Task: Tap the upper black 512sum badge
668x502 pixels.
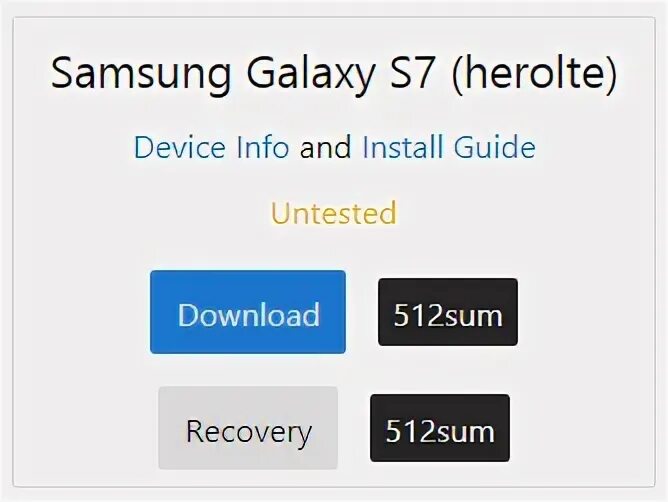Action: tap(448, 312)
